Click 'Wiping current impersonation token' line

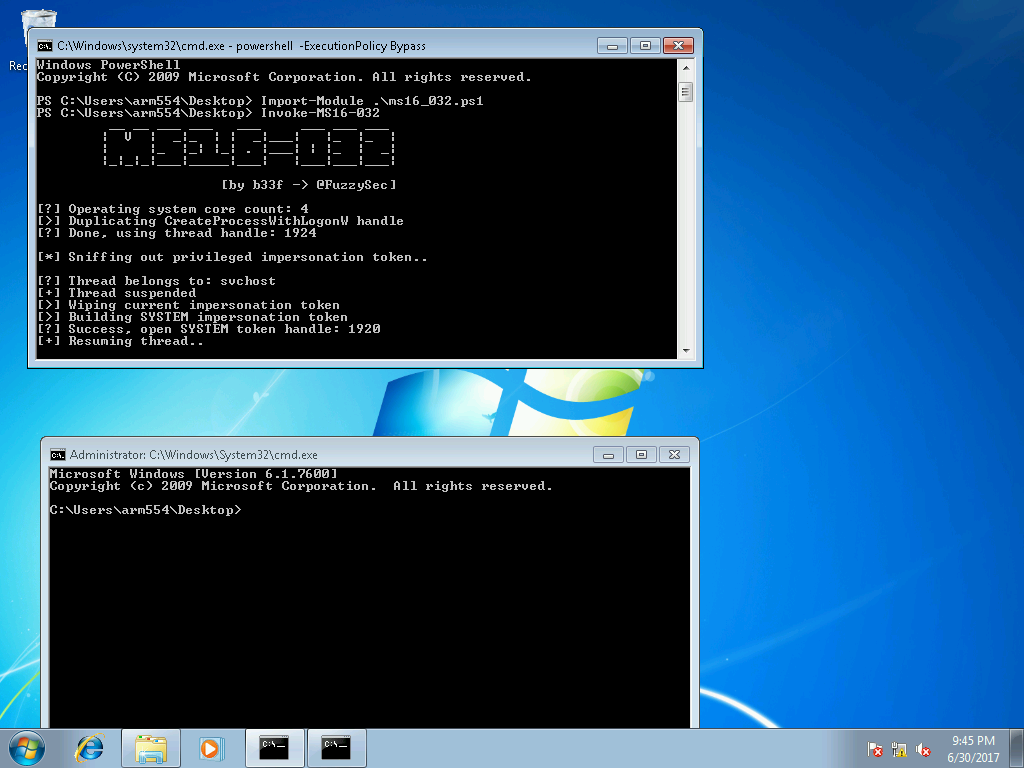189,305
